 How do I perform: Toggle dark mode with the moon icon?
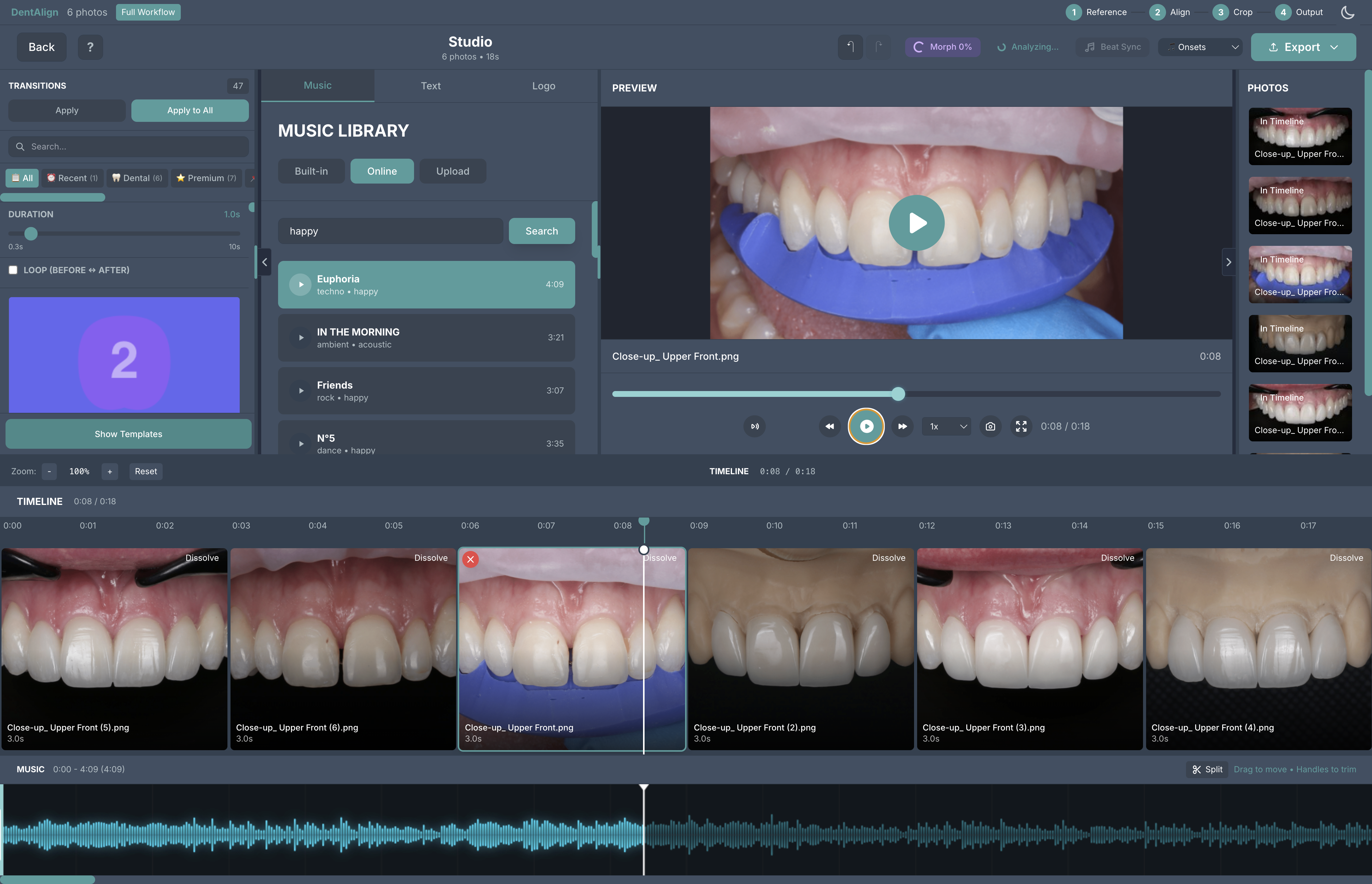[x=1348, y=12]
